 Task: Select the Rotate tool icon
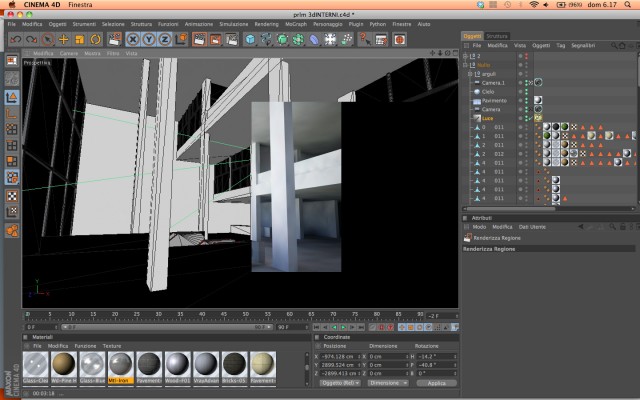pyautogui.click(x=96, y=40)
